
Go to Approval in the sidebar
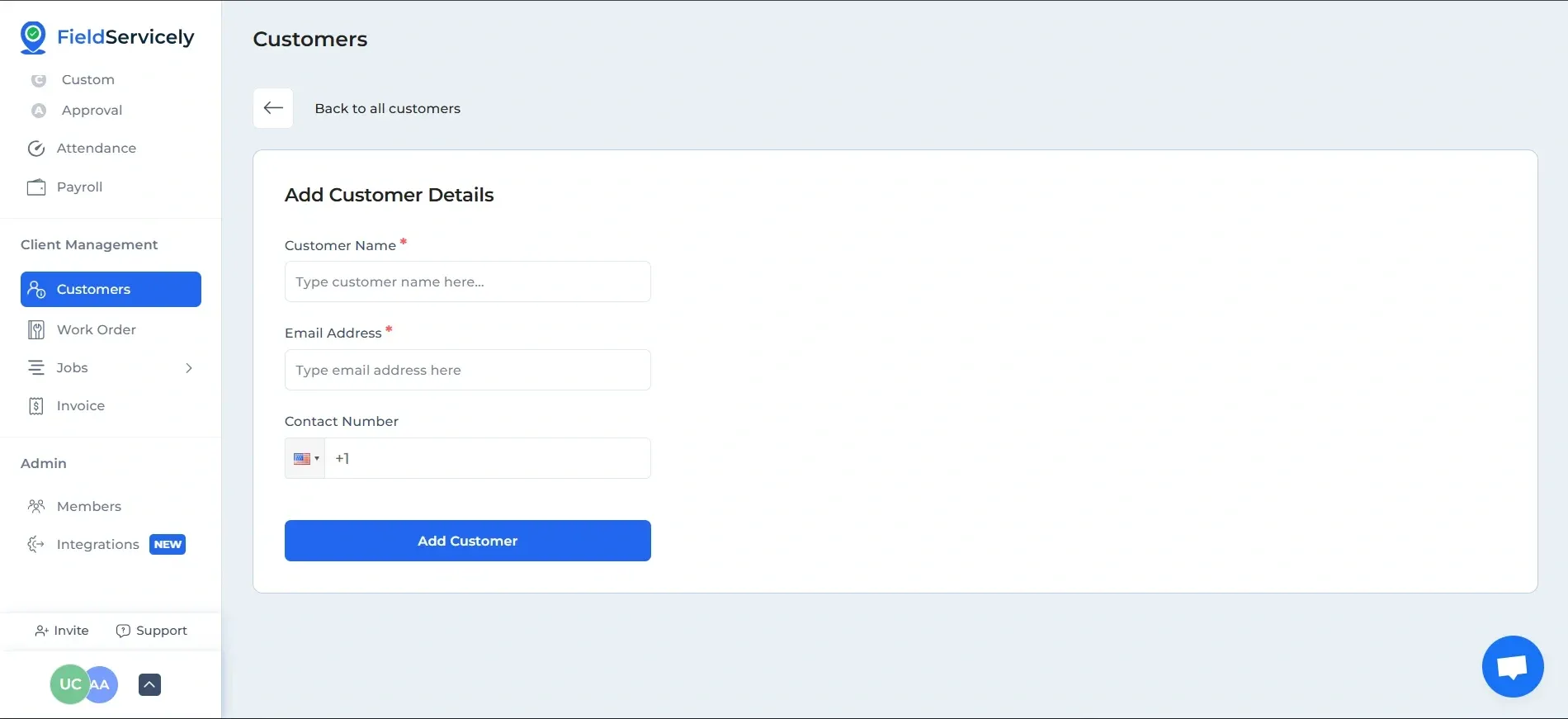92,111
